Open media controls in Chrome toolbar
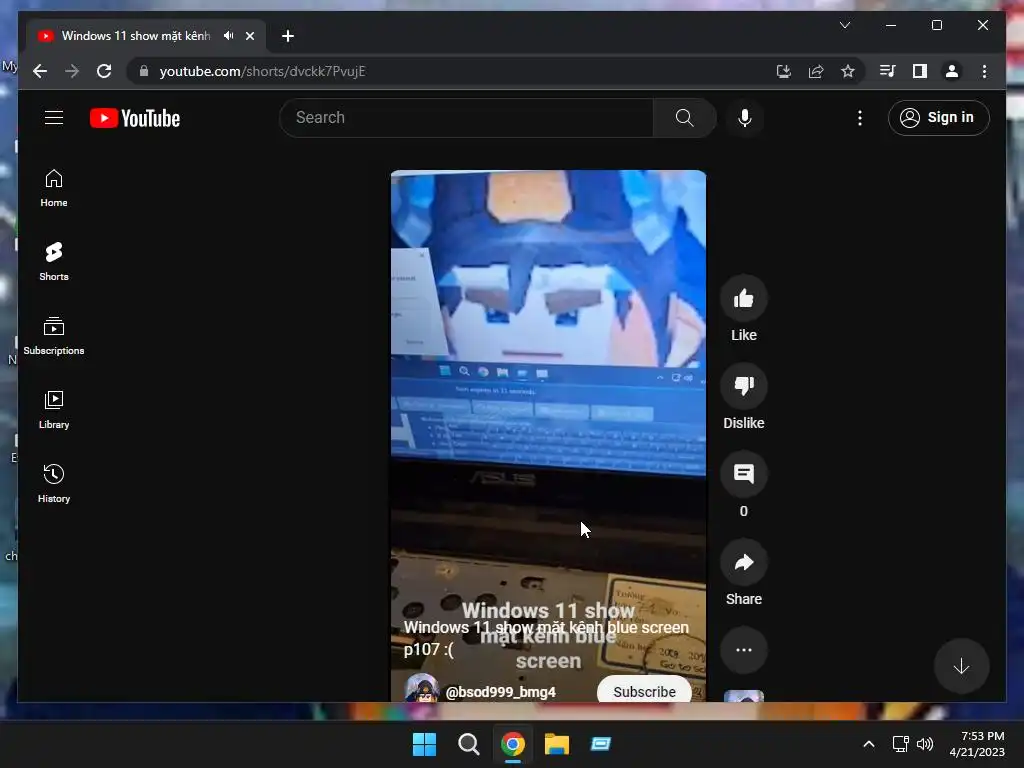 click(887, 71)
